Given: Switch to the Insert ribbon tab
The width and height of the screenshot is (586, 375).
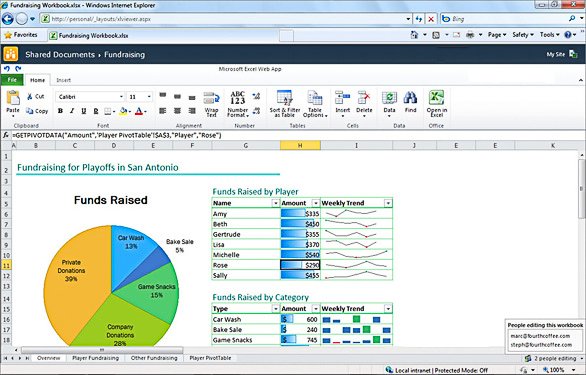Looking at the screenshot, I should point(64,80).
